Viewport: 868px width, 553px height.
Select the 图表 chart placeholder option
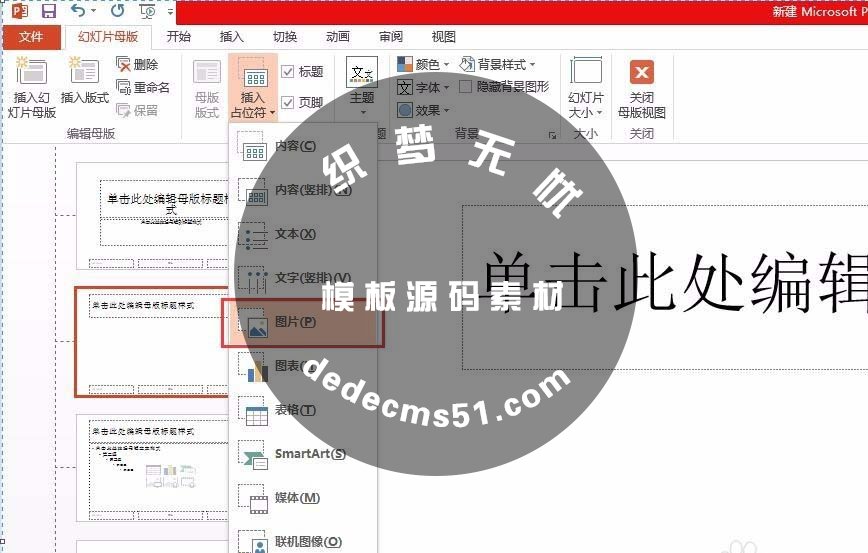303,366
